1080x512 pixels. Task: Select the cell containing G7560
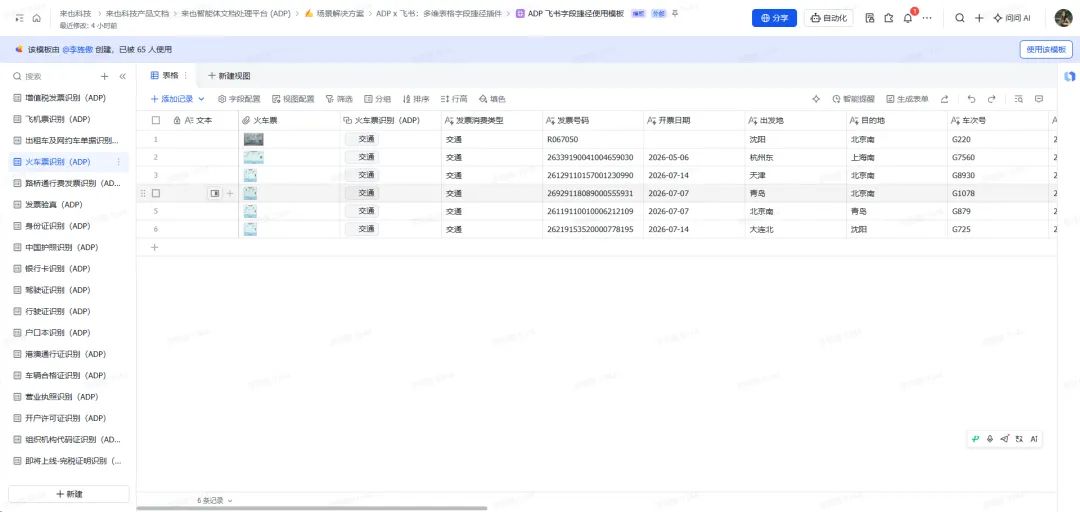997,157
